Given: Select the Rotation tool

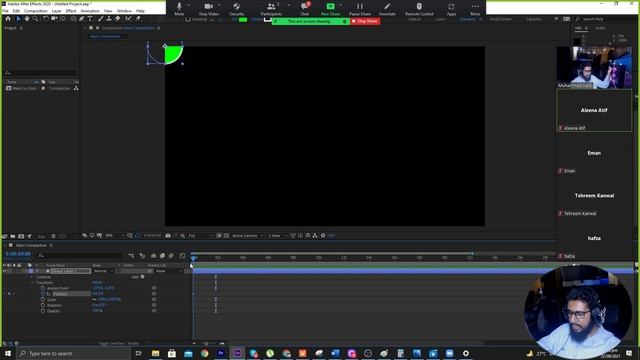Looking at the screenshot, I should [x=46, y=19].
